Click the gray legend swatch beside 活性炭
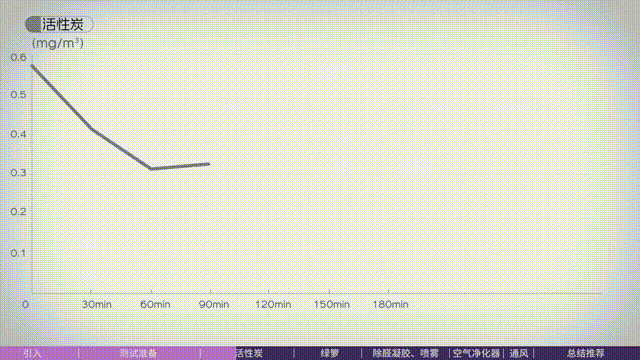Viewport: 640px width, 360px height. point(33,24)
